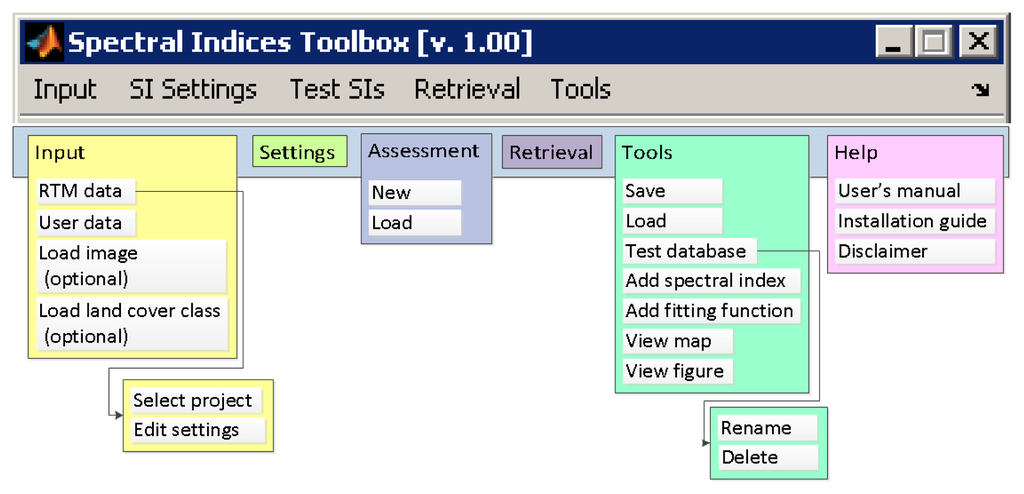Click the dock arrow at menu bar right
The height and width of the screenshot is (494, 1024).
tap(981, 91)
